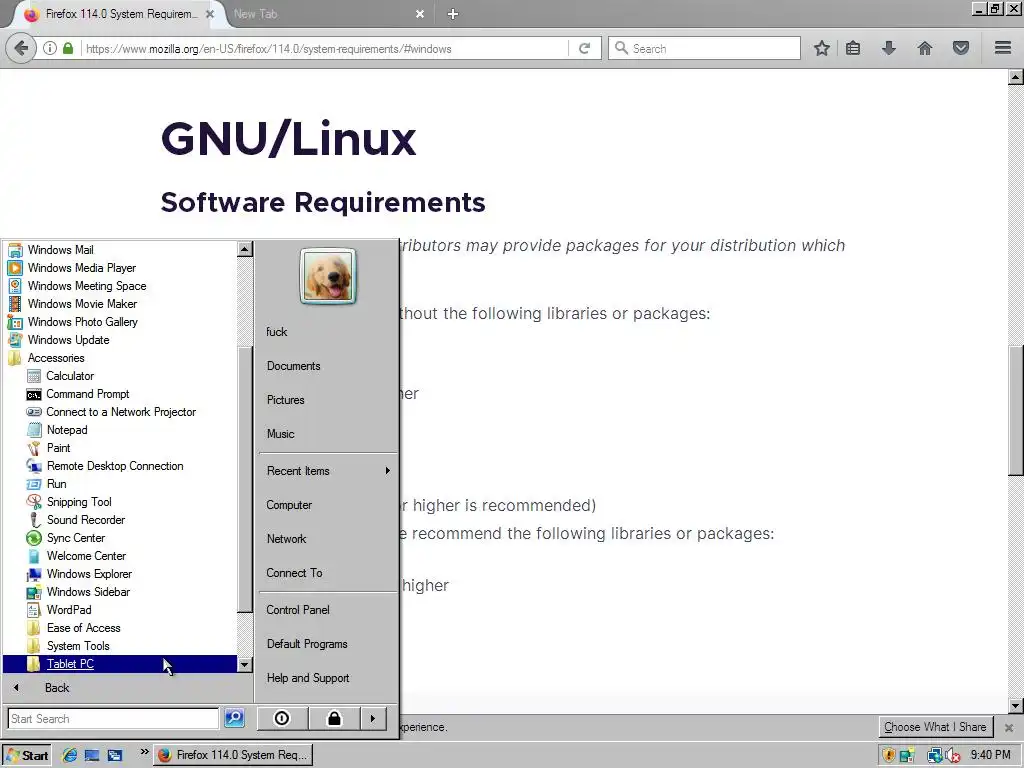Open site information icon in address bar
This screenshot has height=768, width=1024.
coord(50,48)
